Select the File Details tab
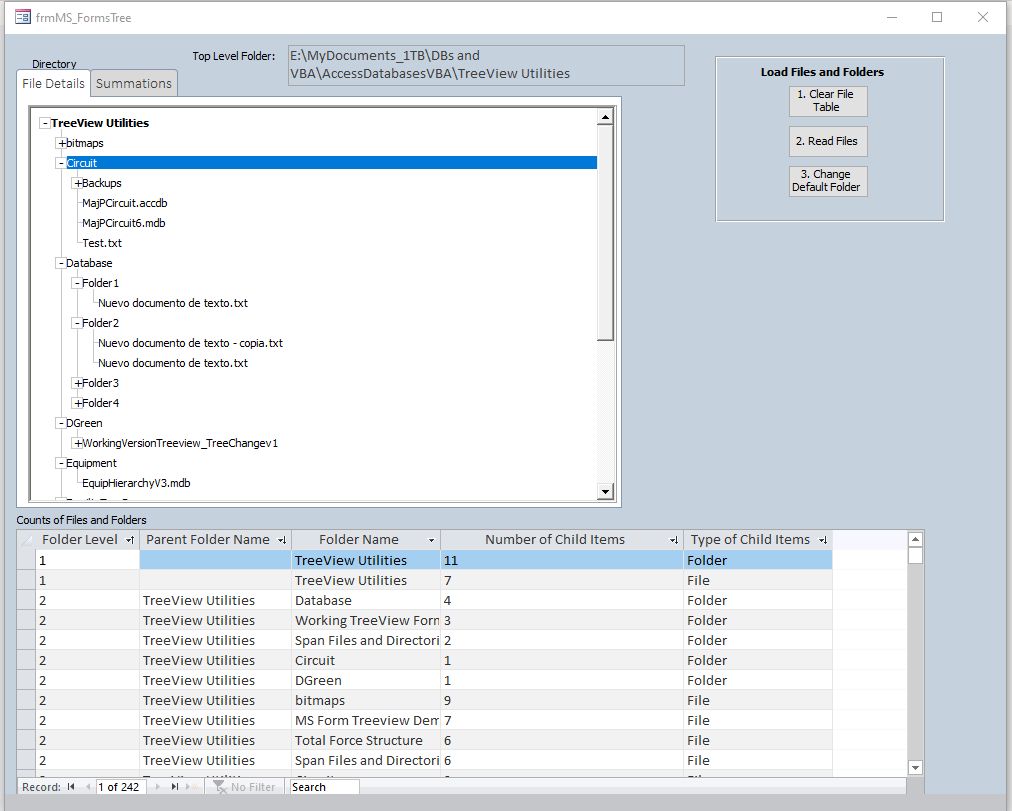The width and height of the screenshot is (1012, 811). point(52,84)
